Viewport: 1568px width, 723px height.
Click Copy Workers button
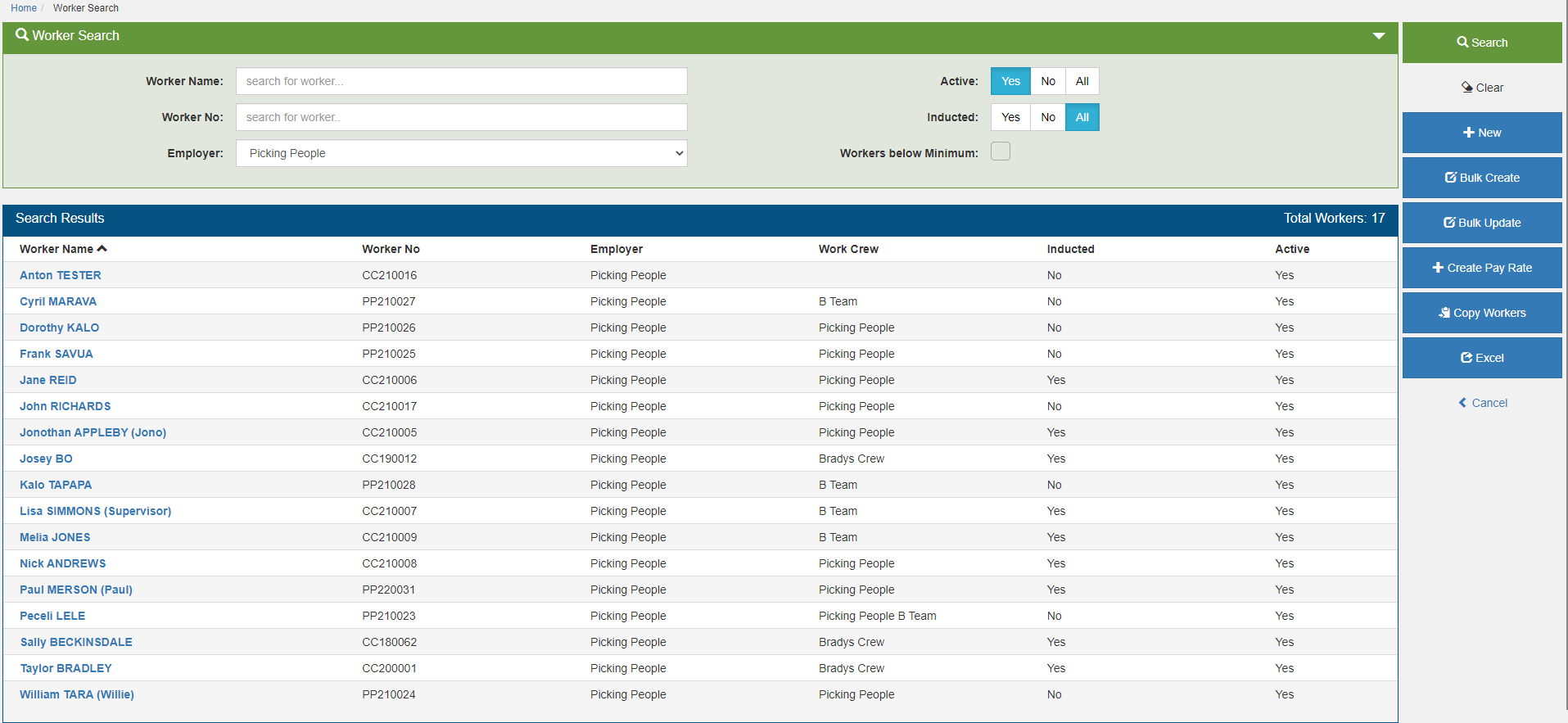pos(1482,313)
